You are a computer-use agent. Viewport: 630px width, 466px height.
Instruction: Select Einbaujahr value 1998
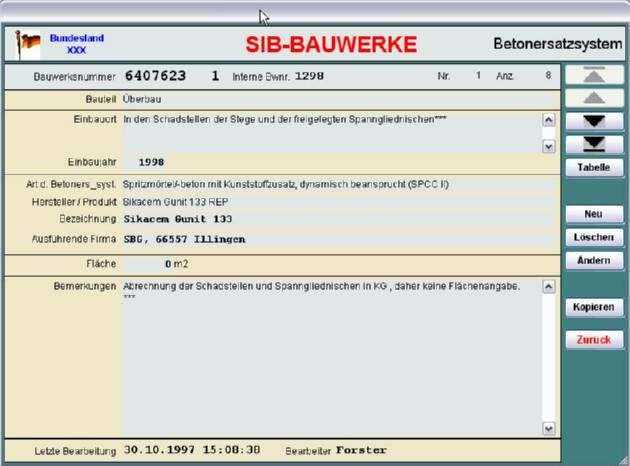(x=151, y=162)
